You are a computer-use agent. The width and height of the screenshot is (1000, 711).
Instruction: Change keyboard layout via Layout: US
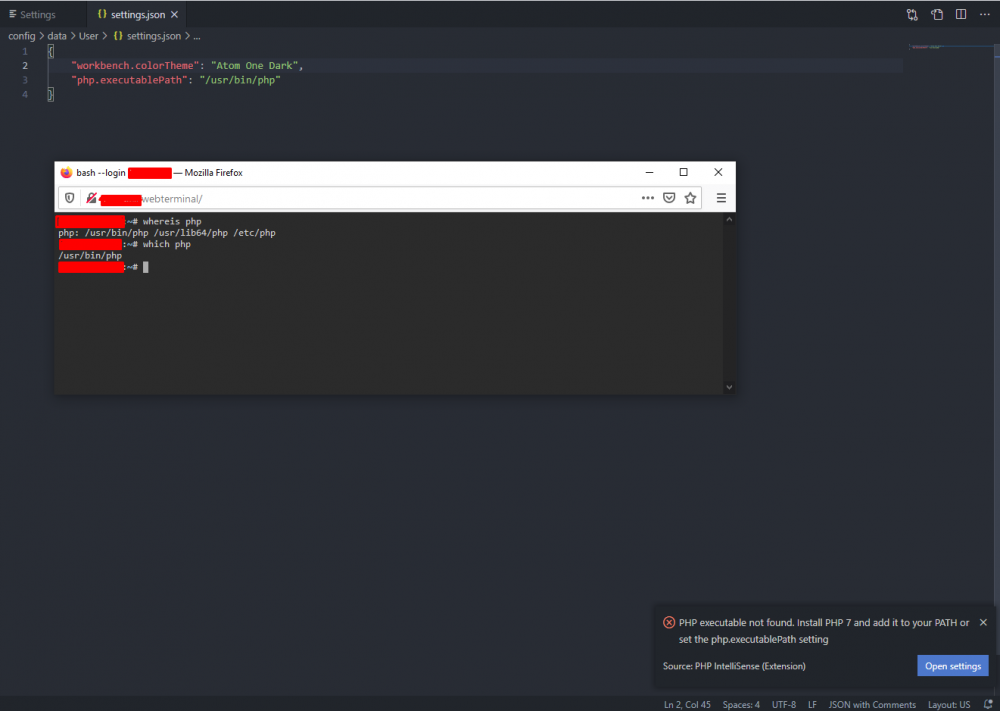click(949, 705)
